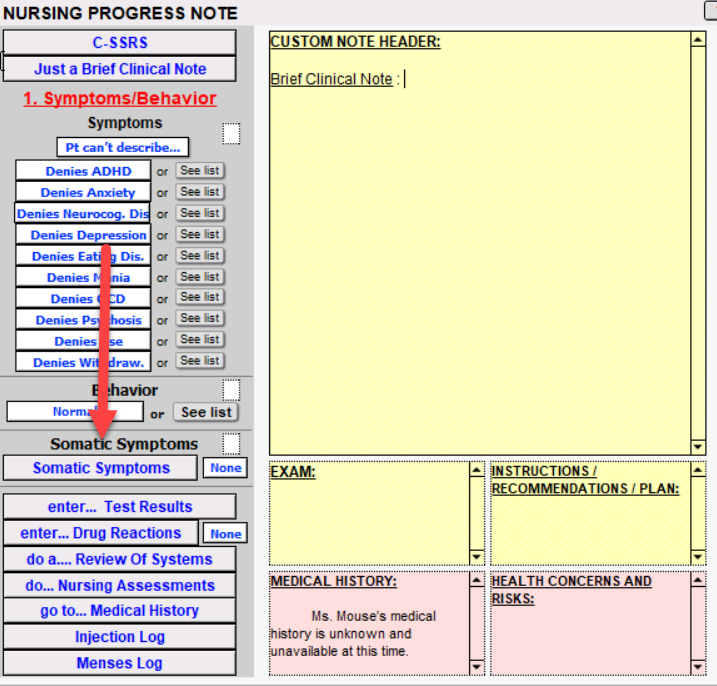Viewport: 717px width, 686px height.
Task: Tick the checkbox beside the Symptoms heading
Action: 231,133
